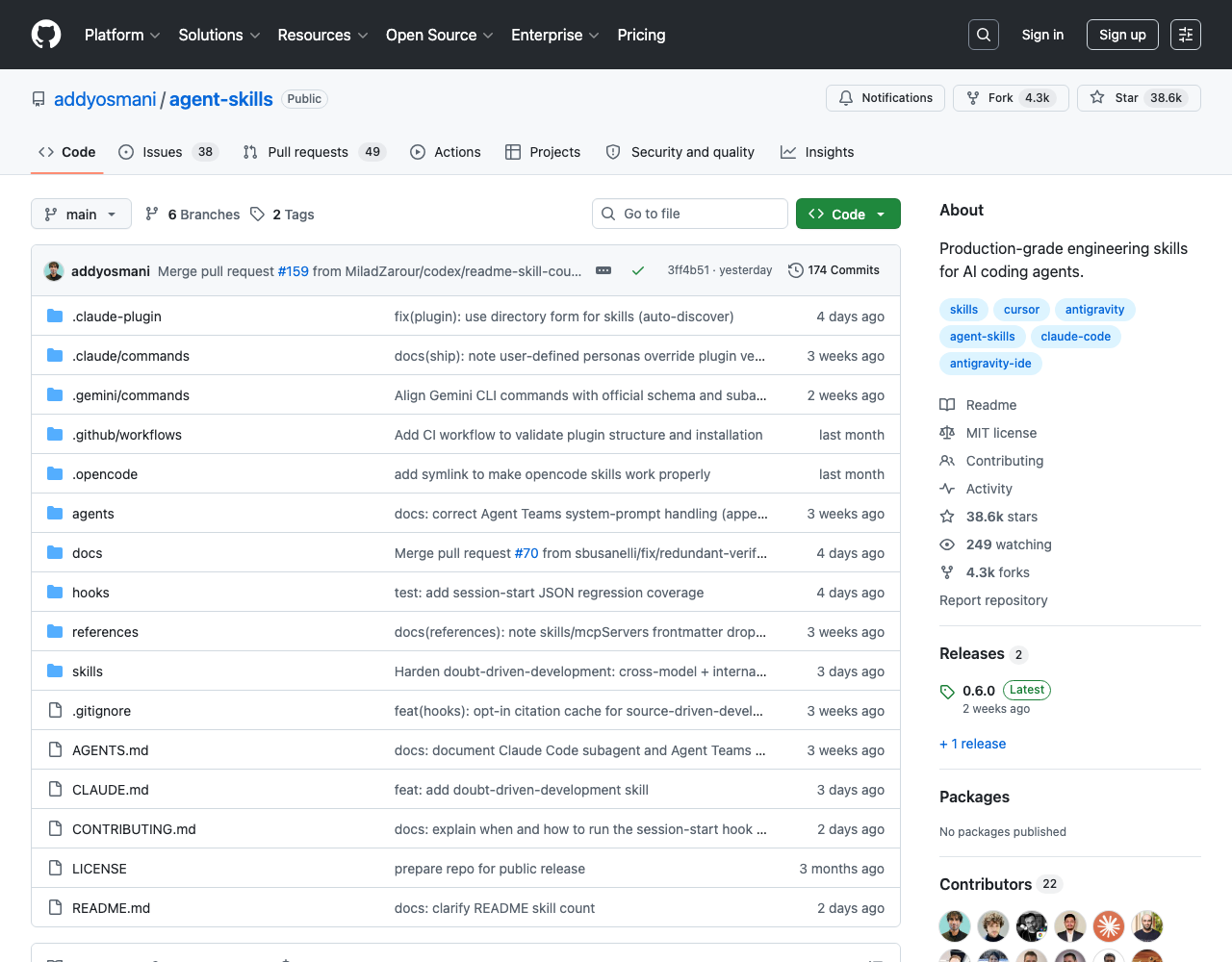This screenshot has height=962, width=1232.
Task: Click the claude-code topic tag
Action: point(1075,337)
